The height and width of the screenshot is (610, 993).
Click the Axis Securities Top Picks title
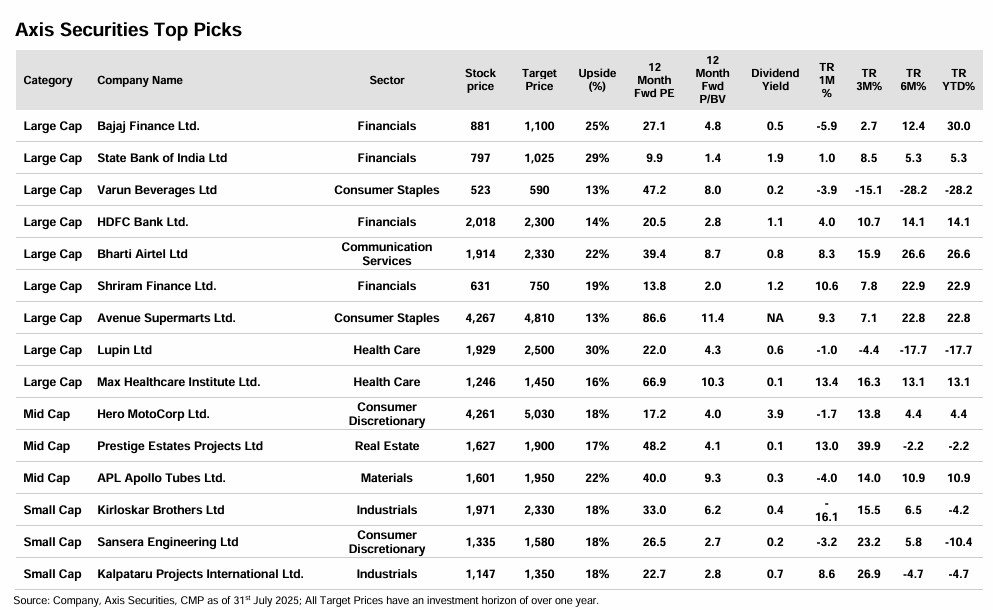pos(128,30)
